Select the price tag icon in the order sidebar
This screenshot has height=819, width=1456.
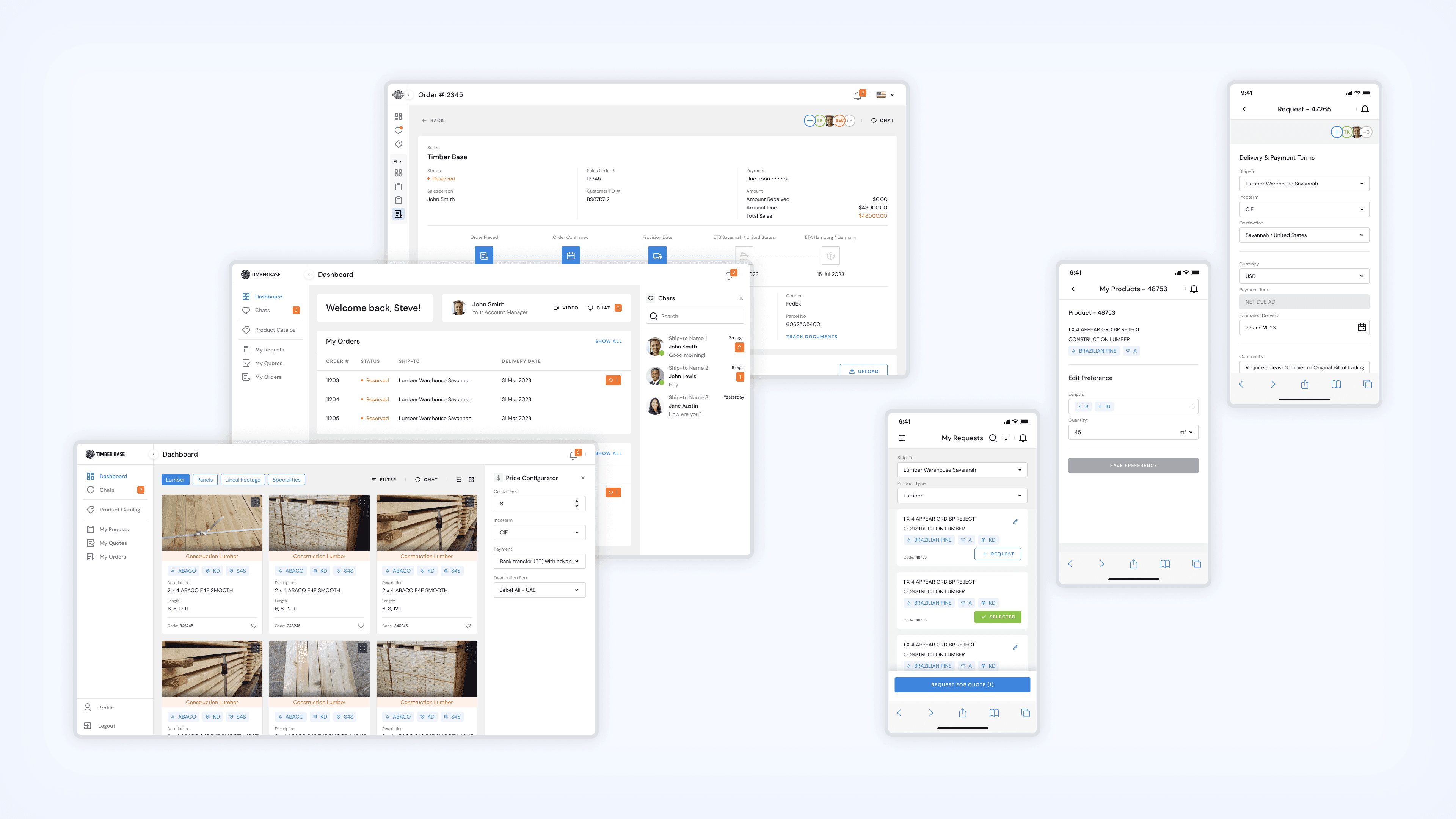tap(399, 144)
